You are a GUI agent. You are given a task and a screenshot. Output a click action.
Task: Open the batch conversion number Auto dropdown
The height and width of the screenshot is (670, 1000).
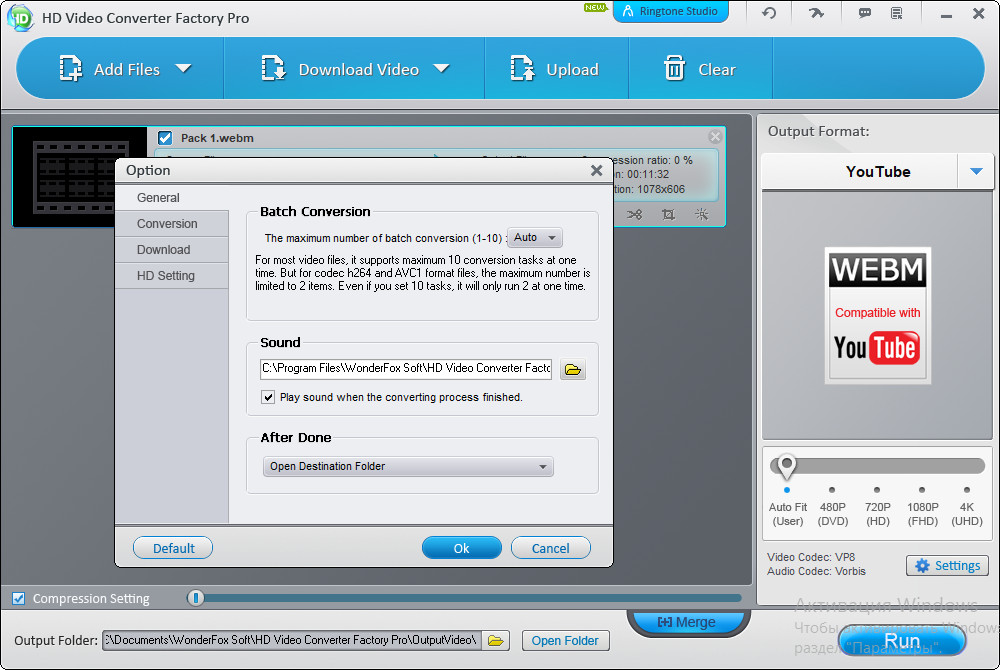coord(535,238)
